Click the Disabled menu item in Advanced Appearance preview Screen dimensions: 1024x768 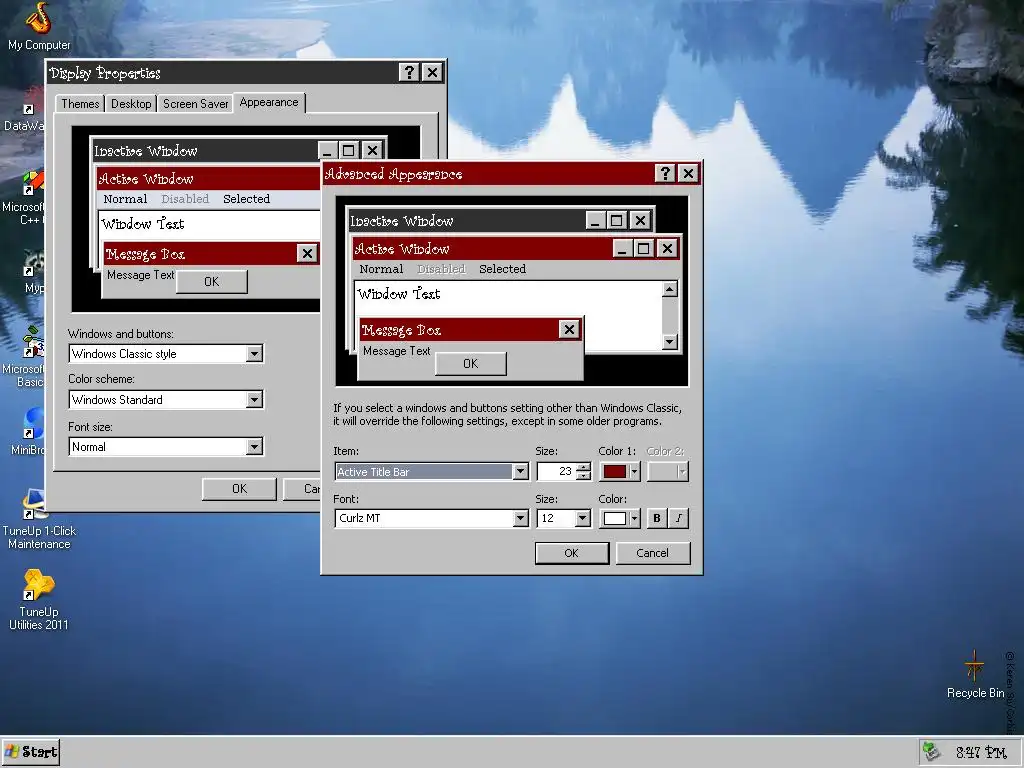coord(441,268)
